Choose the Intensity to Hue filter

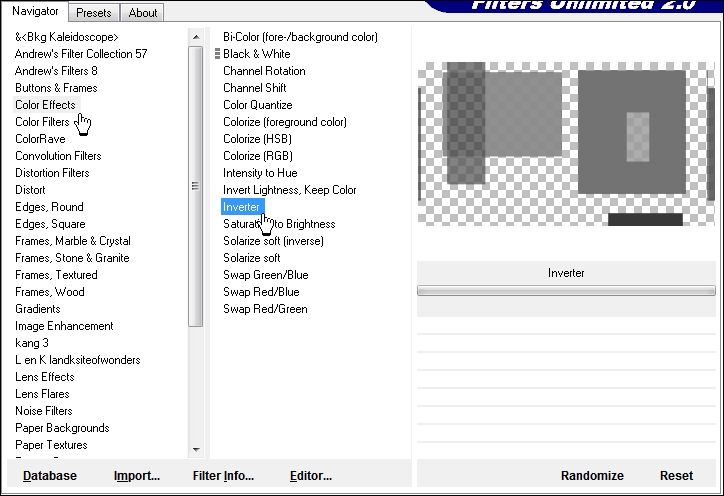coord(260,174)
